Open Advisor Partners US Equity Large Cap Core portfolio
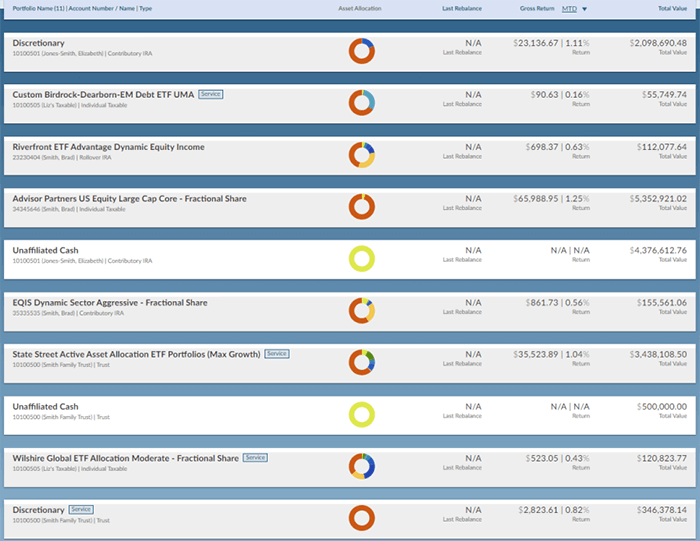Screen dimensions: 700x541 [x=129, y=199]
